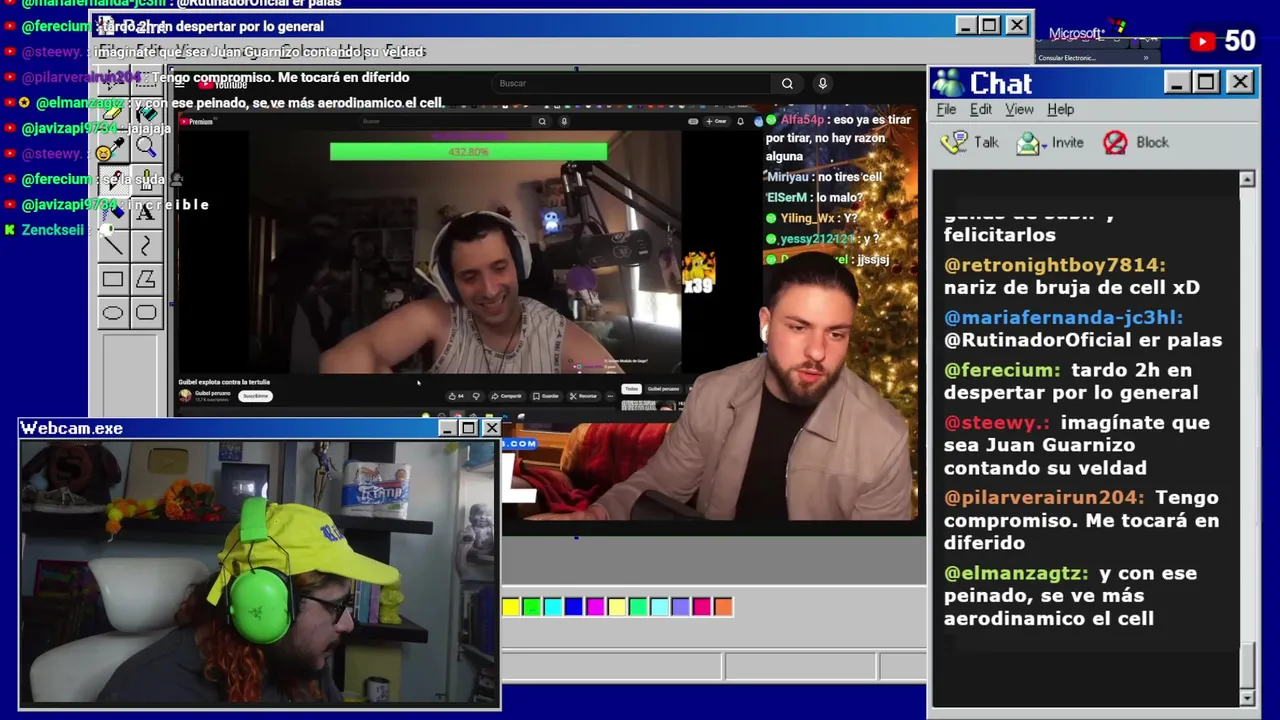Select the Guibel peruano filter chip
The width and height of the screenshot is (1280, 720).
click(663, 389)
